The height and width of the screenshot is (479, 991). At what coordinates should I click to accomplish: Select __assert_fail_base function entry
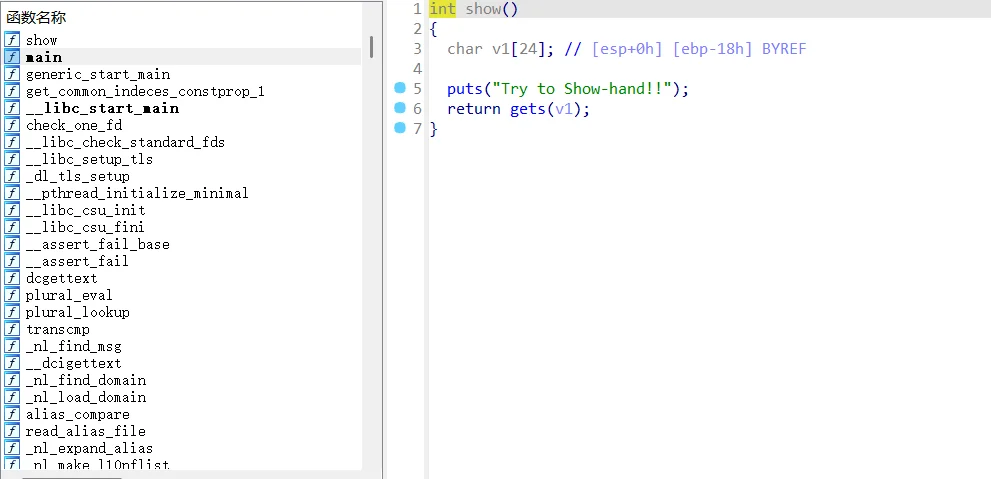(x=97, y=244)
